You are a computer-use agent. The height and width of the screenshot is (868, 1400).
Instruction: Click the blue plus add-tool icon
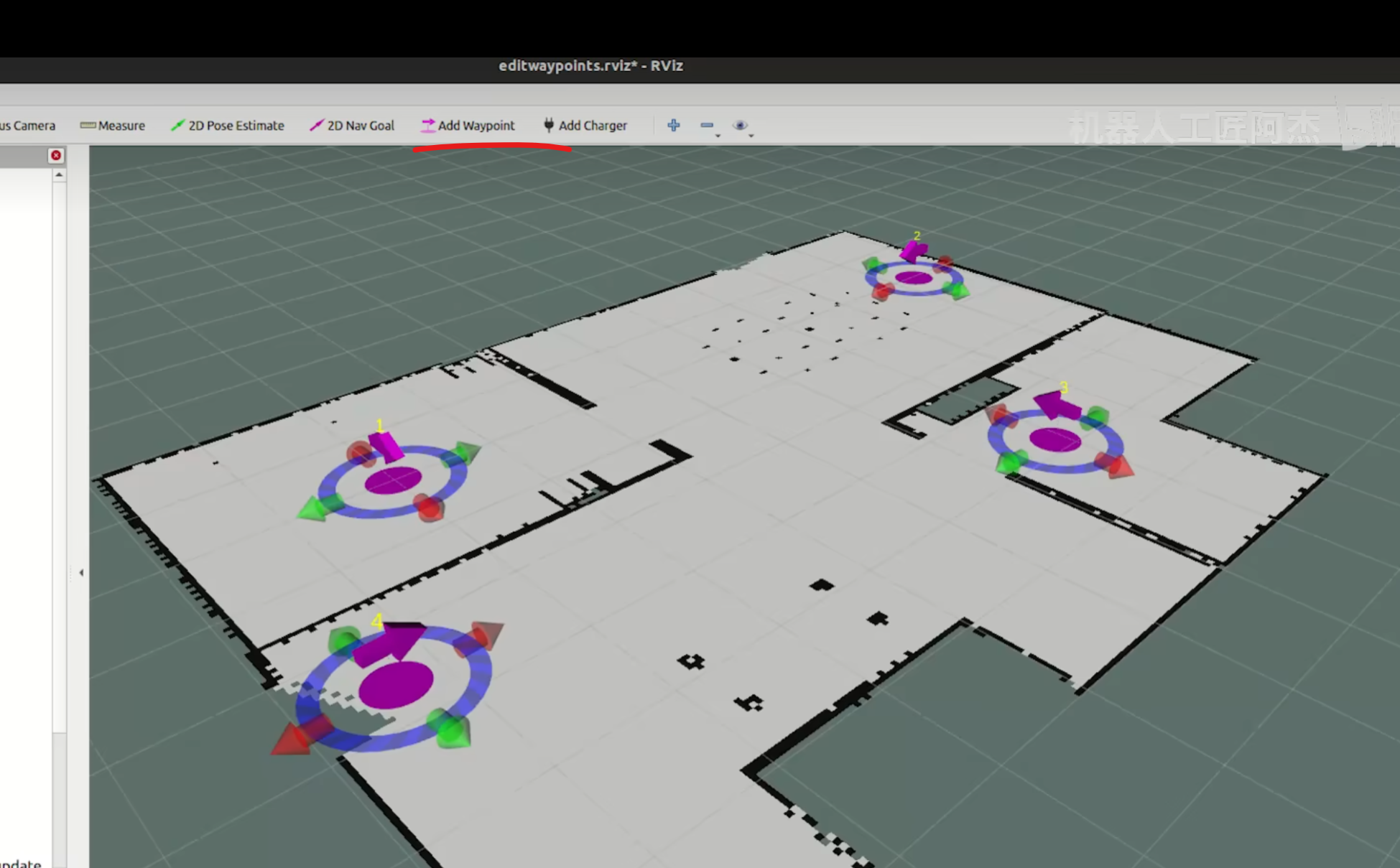click(673, 125)
